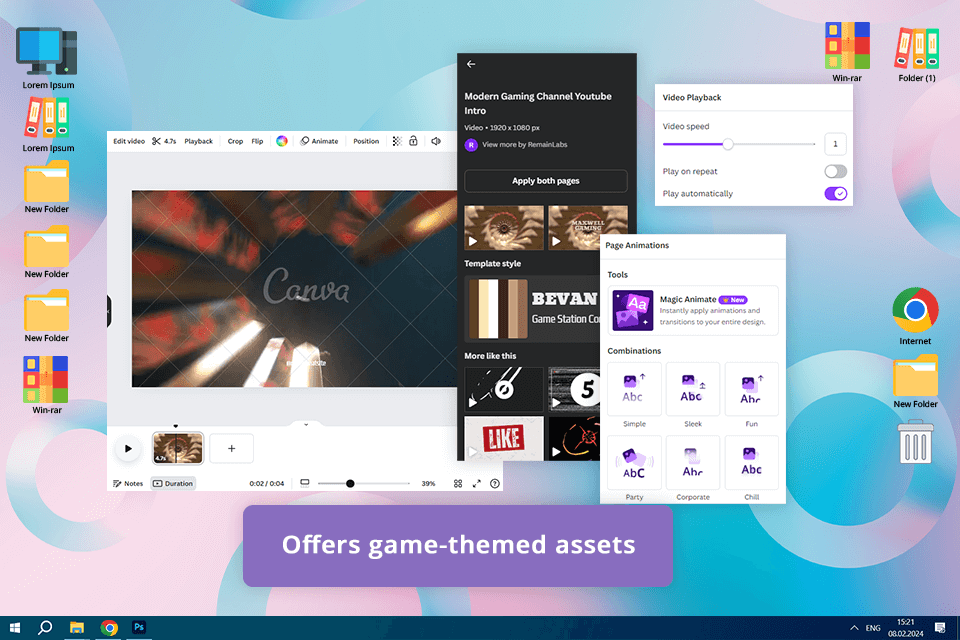
Task: Open Photoshop from the taskbar
Action: [x=139, y=628]
